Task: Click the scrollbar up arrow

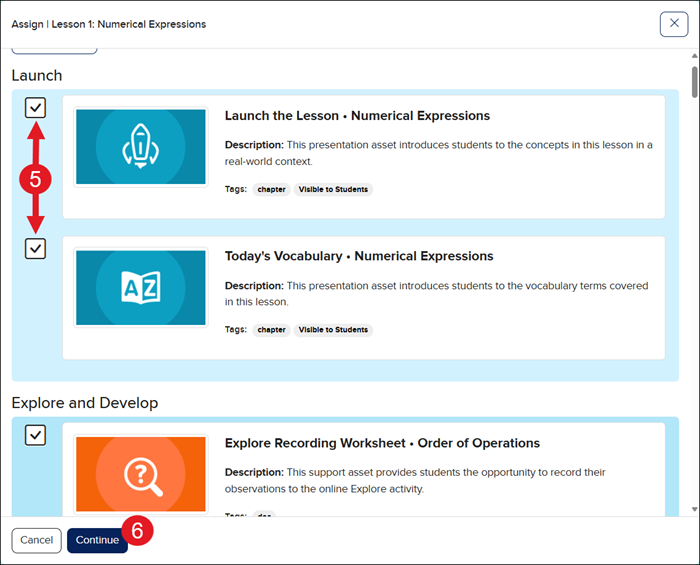Action: tap(694, 57)
